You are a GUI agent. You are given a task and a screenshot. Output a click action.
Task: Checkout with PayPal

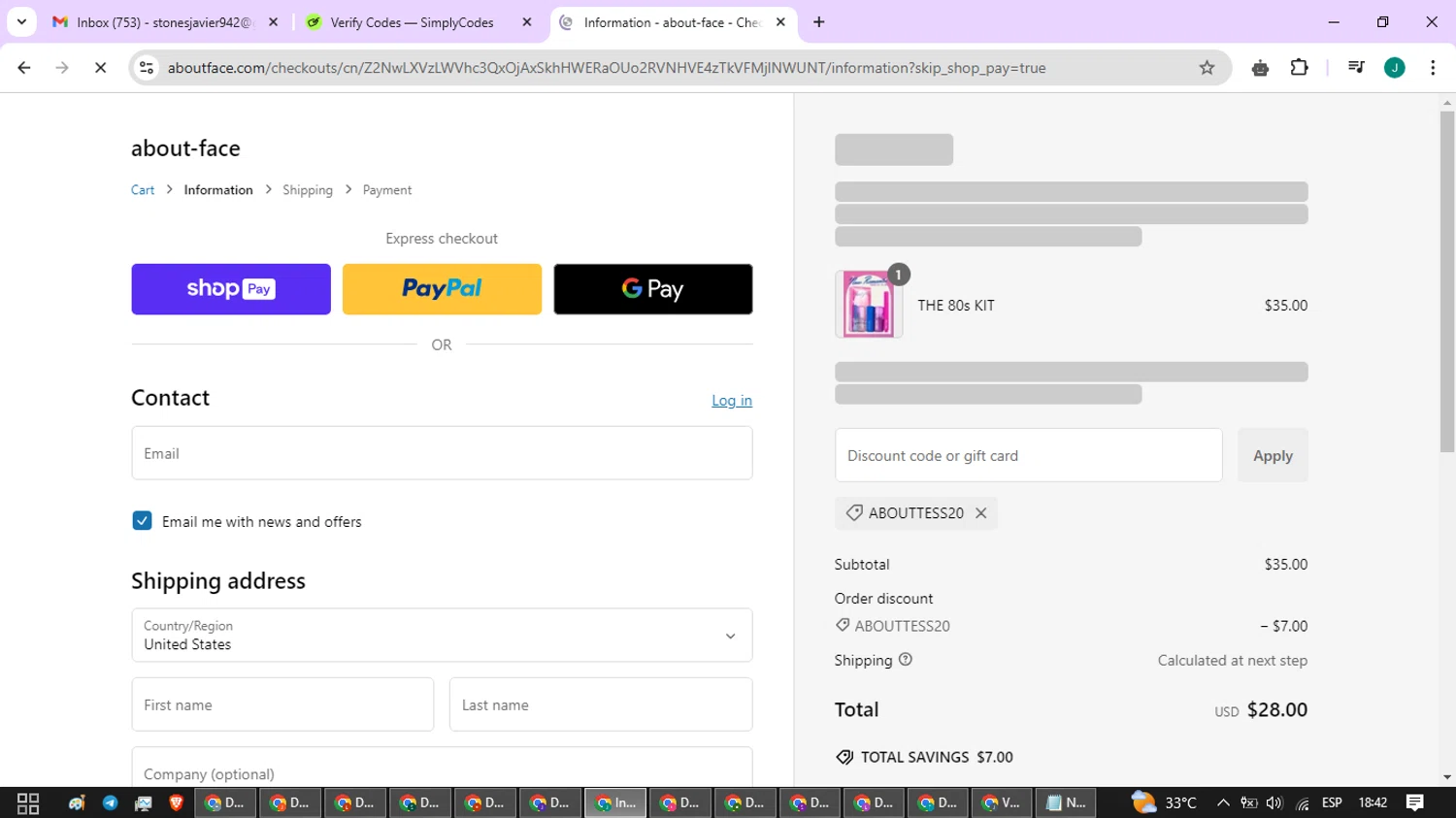[x=442, y=289]
